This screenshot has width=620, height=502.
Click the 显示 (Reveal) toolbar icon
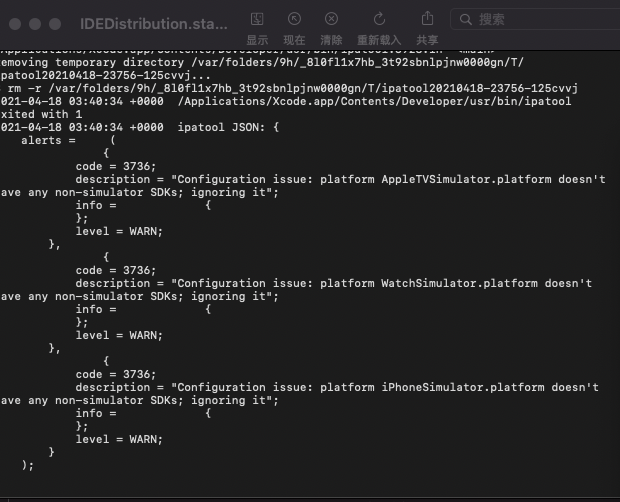pyautogui.click(x=257, y=19)
